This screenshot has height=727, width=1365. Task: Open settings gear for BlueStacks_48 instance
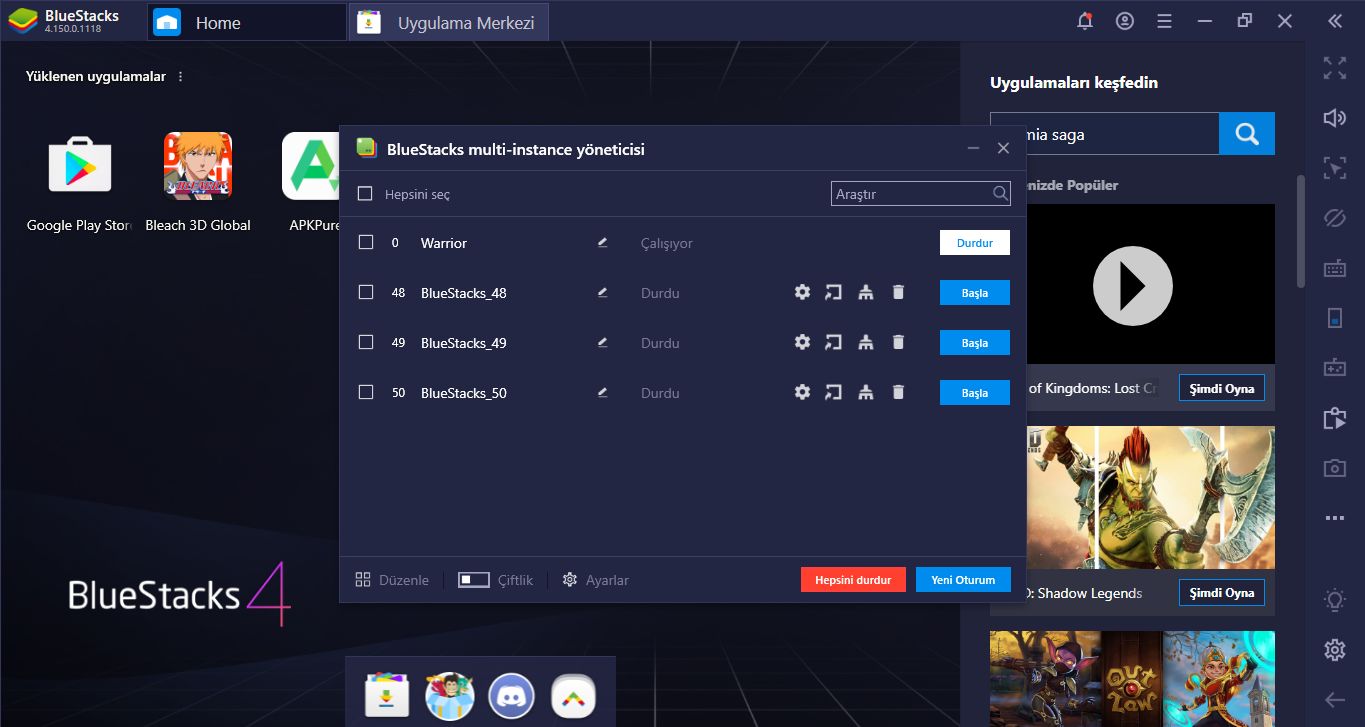[802, 292]
